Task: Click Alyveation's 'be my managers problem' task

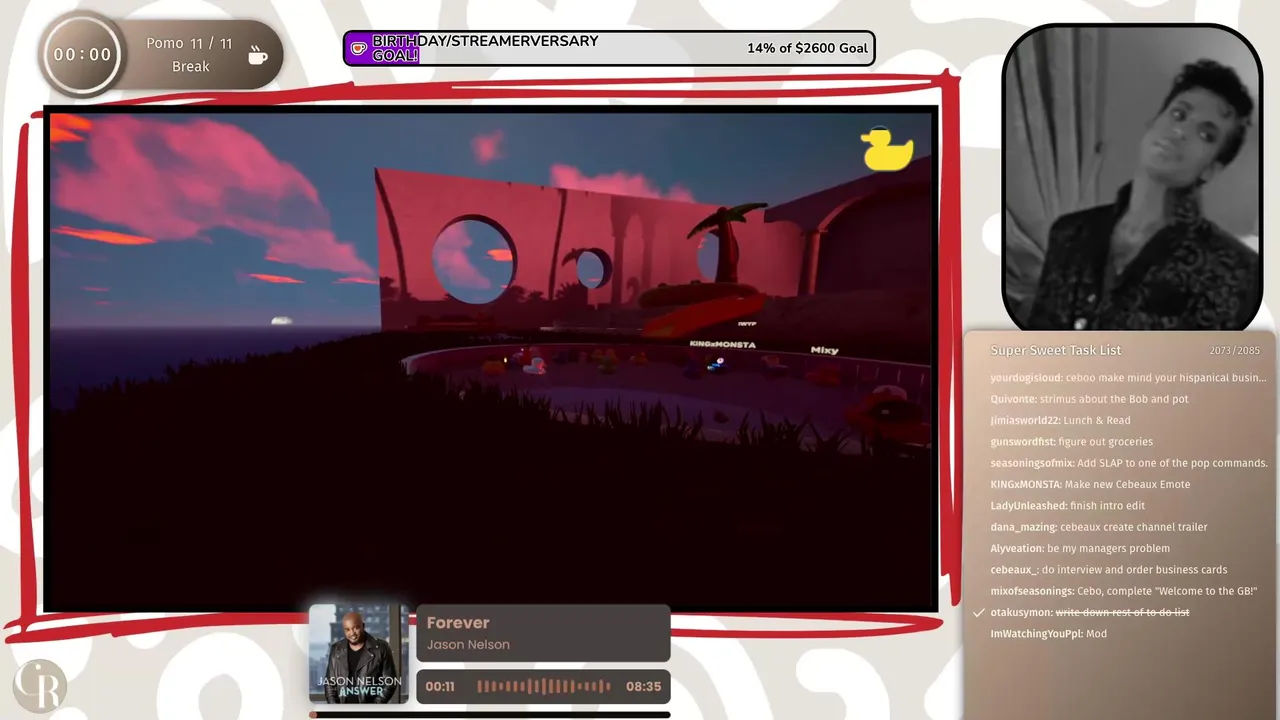Action: pyautogui.click(x=1080, y=548)
